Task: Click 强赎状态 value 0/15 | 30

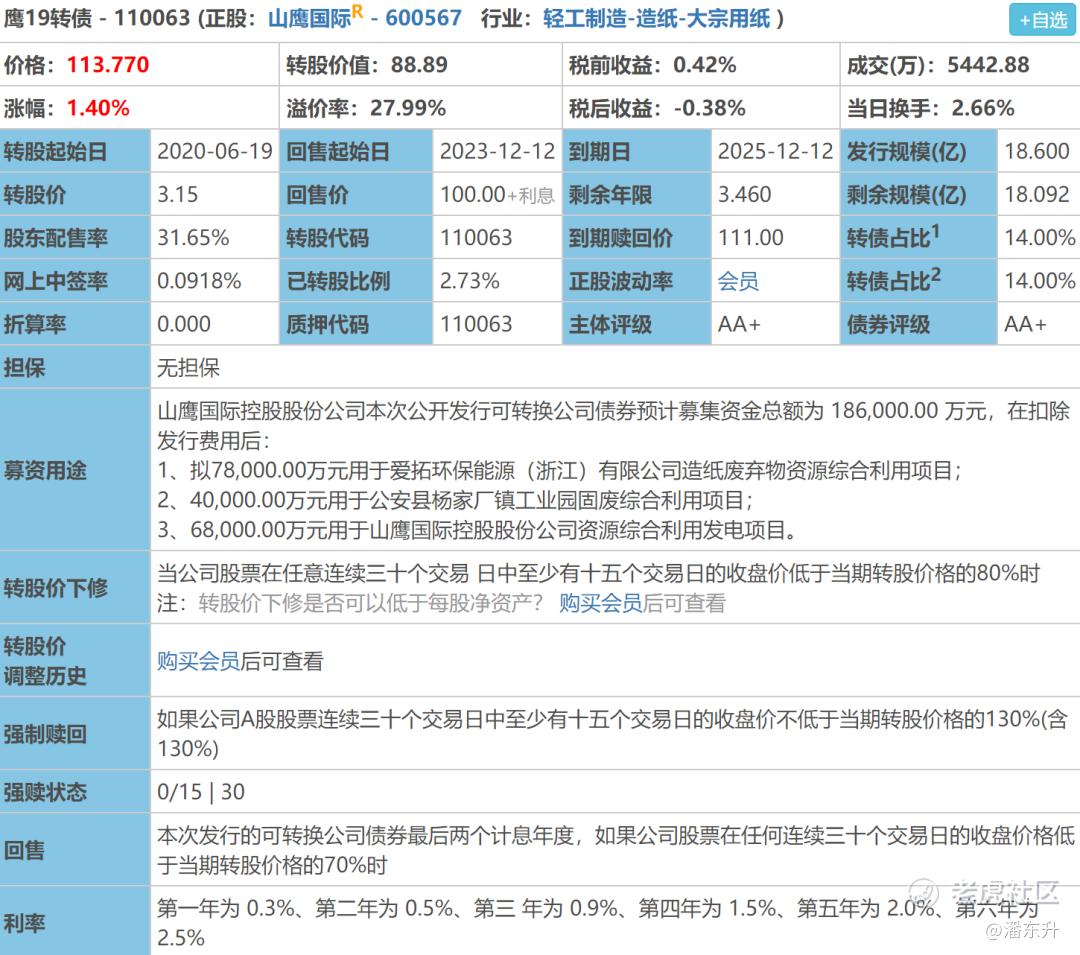Action: click(x=200, y=792)
